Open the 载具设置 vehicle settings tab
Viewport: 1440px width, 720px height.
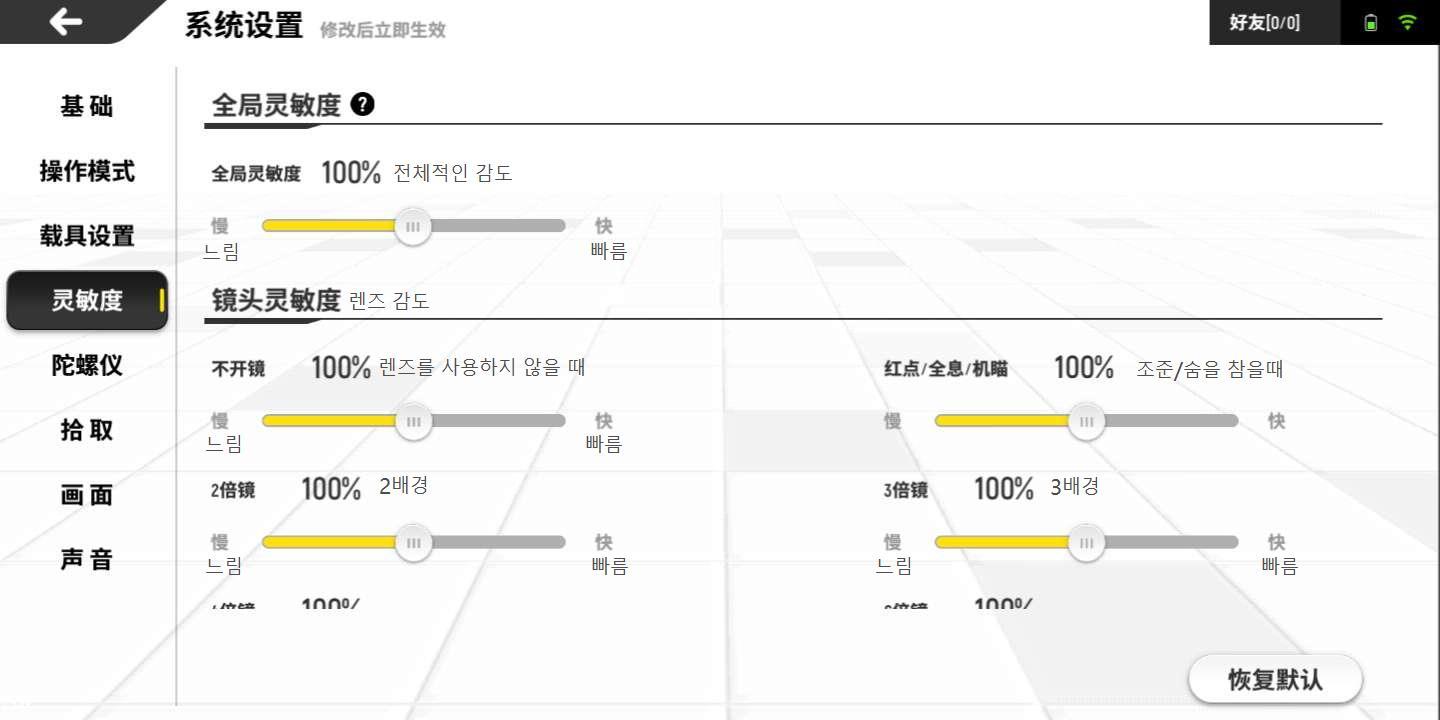pyautogui.click(x=87, y=236)
